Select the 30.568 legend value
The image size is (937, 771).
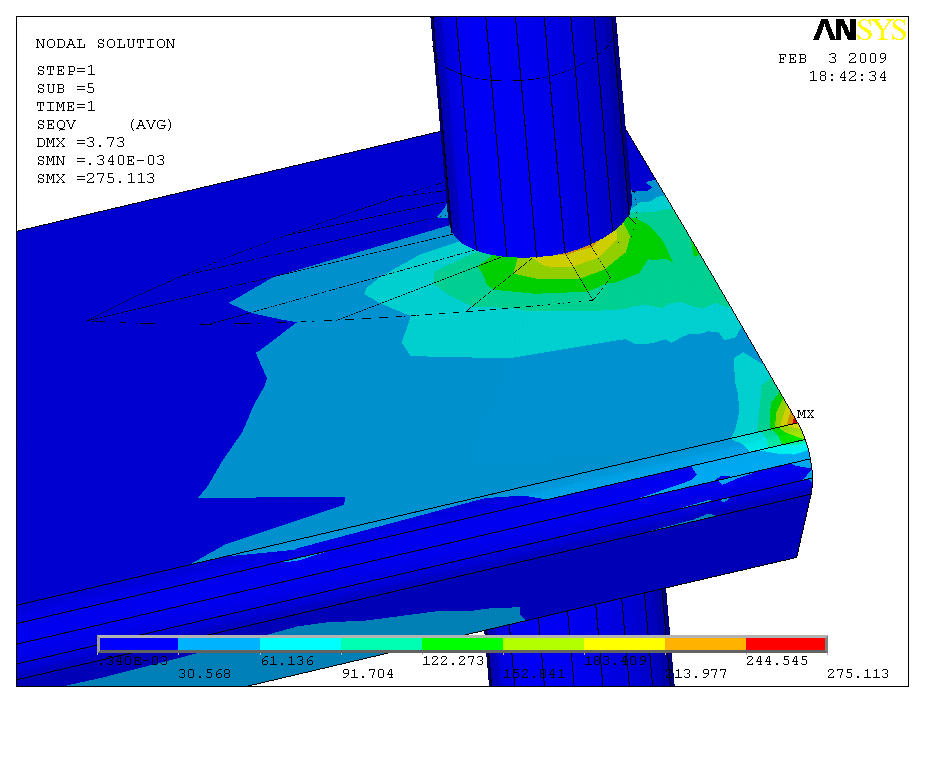pos(204,674)
